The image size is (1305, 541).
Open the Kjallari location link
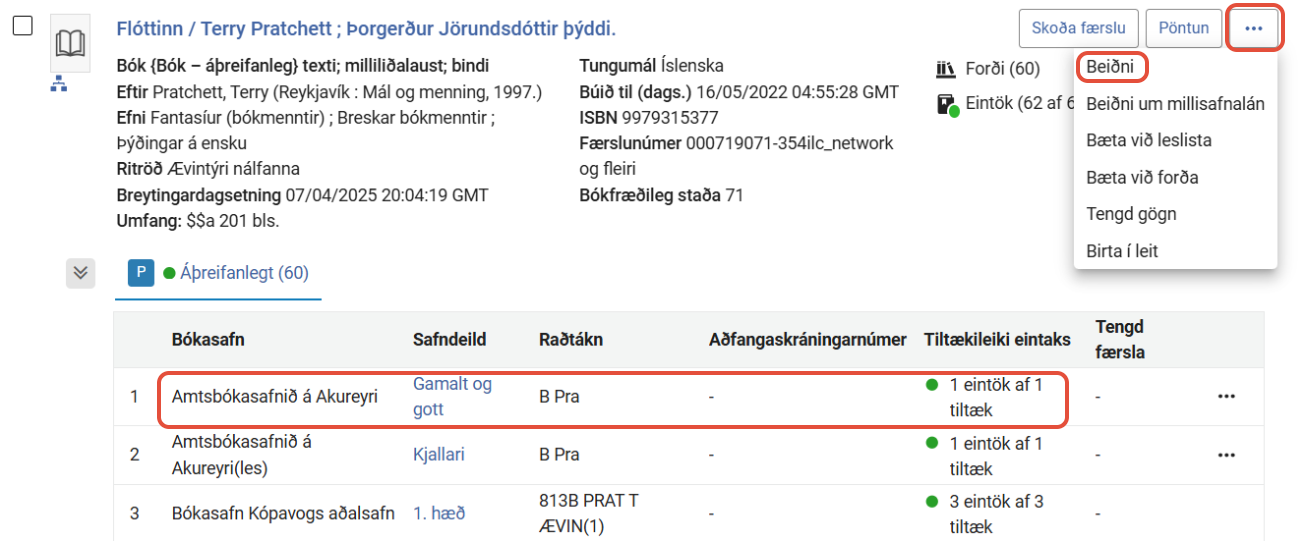[x=439, y=454]
